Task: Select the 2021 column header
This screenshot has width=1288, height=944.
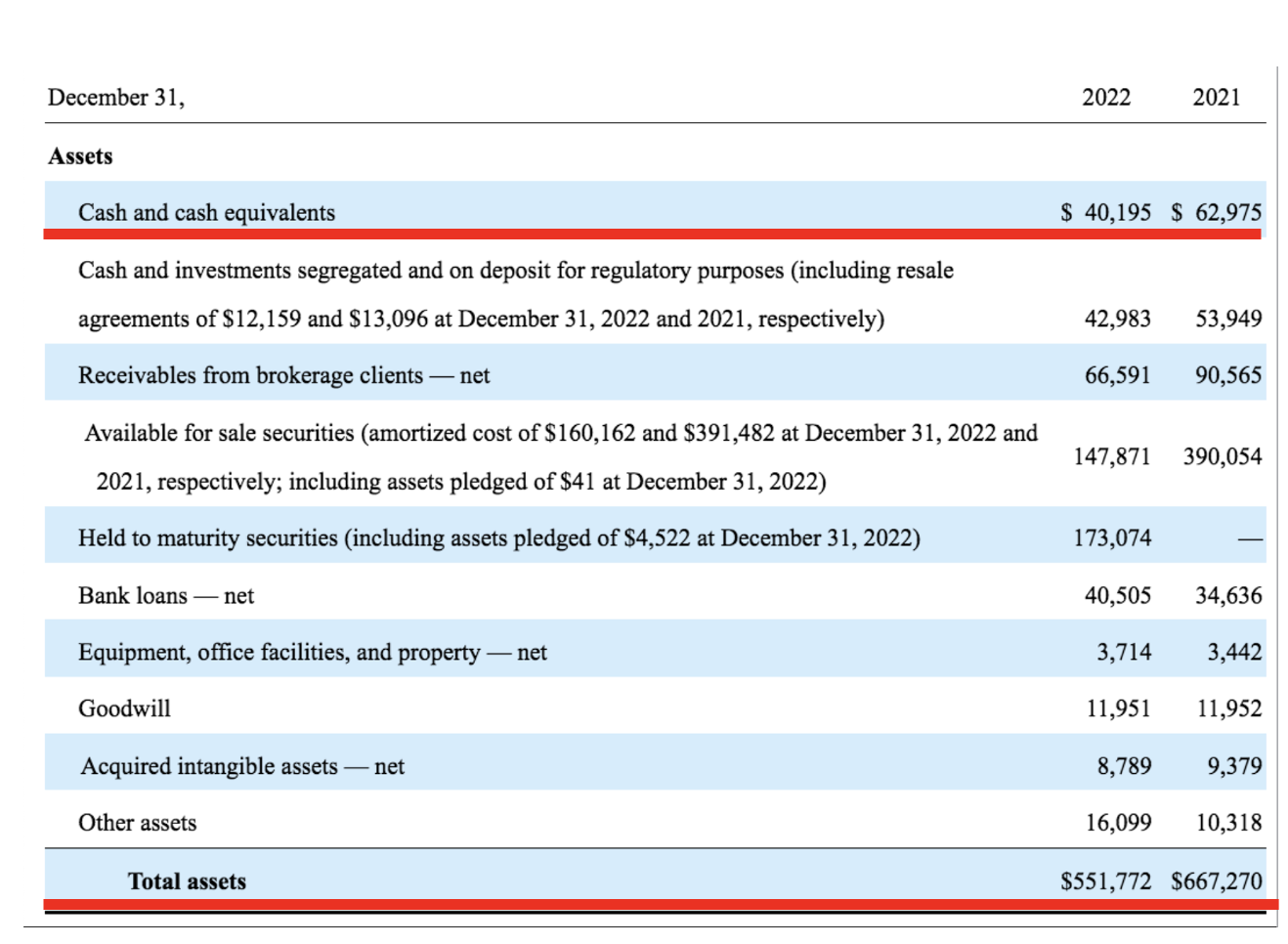Action: (x=1217, y=98)
